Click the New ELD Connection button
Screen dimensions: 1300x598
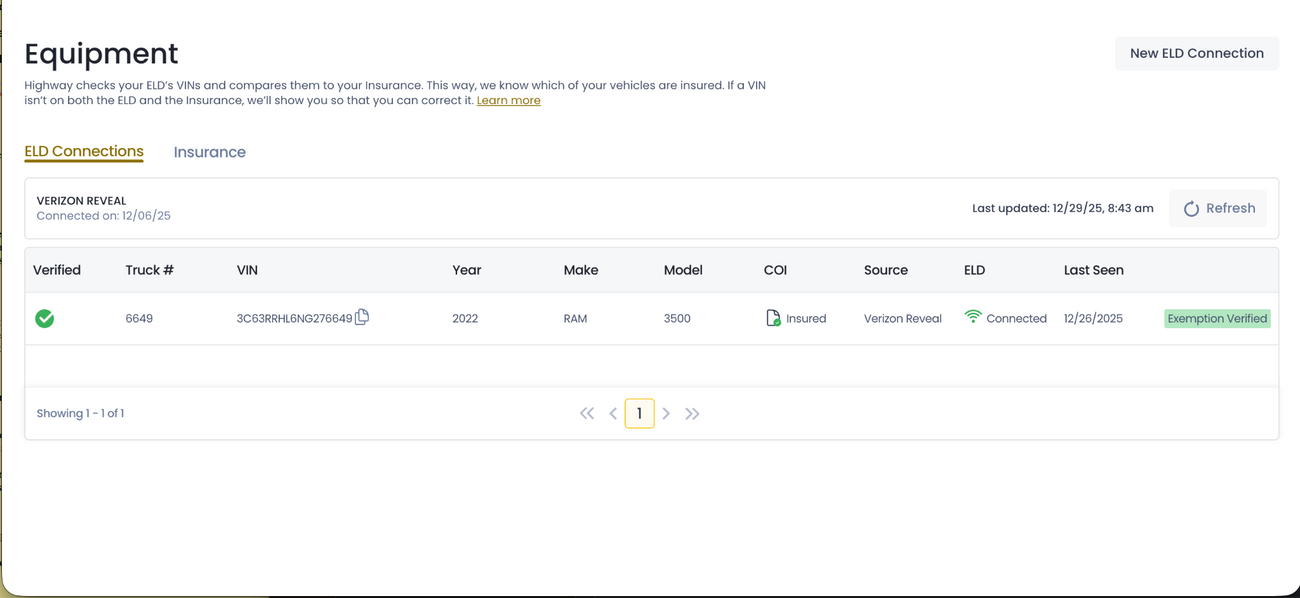(x=1196, y=53)
